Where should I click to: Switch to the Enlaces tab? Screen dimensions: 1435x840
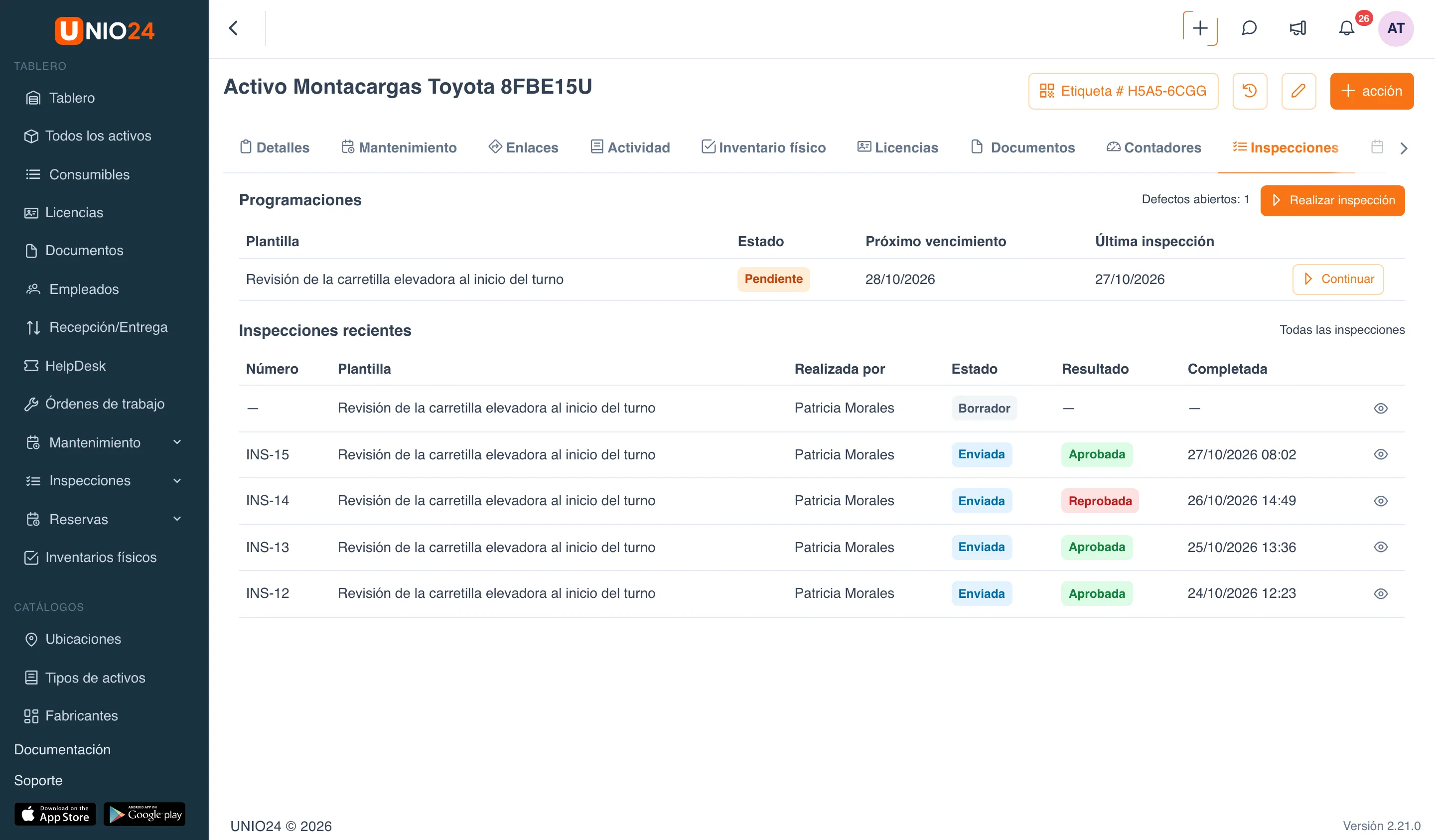[x=523, y=147]
